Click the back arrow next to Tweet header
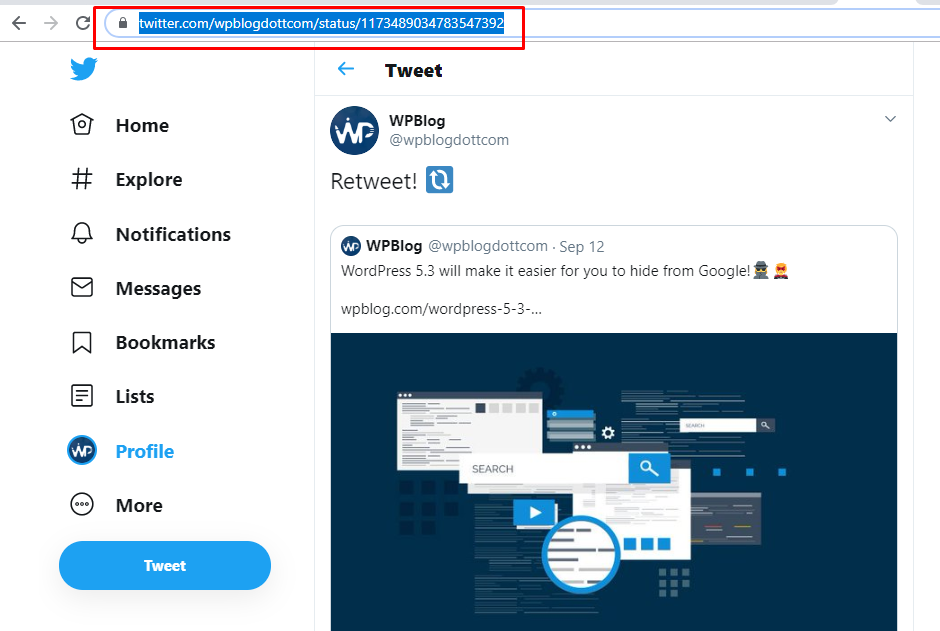This screenshot has height=631, width=940. tap(346, 69)
